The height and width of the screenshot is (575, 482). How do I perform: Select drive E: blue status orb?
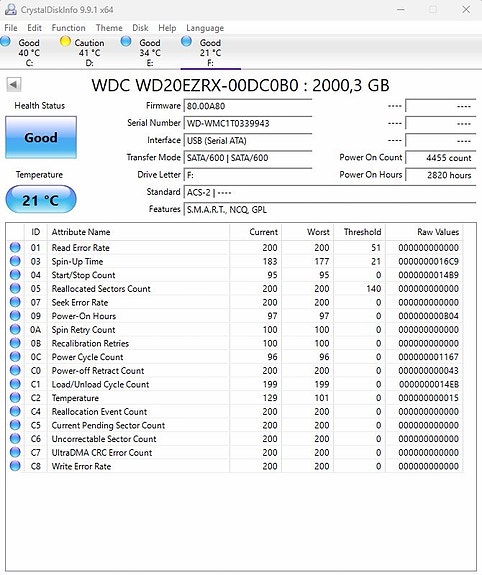point(126,41)
